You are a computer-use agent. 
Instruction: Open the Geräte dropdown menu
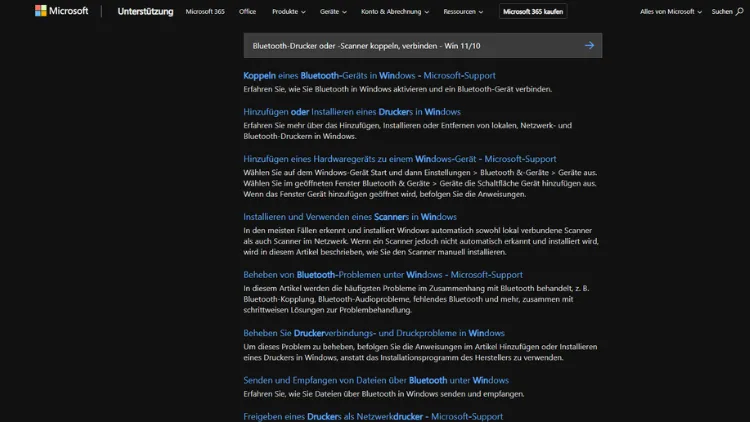tap(333, 12)
